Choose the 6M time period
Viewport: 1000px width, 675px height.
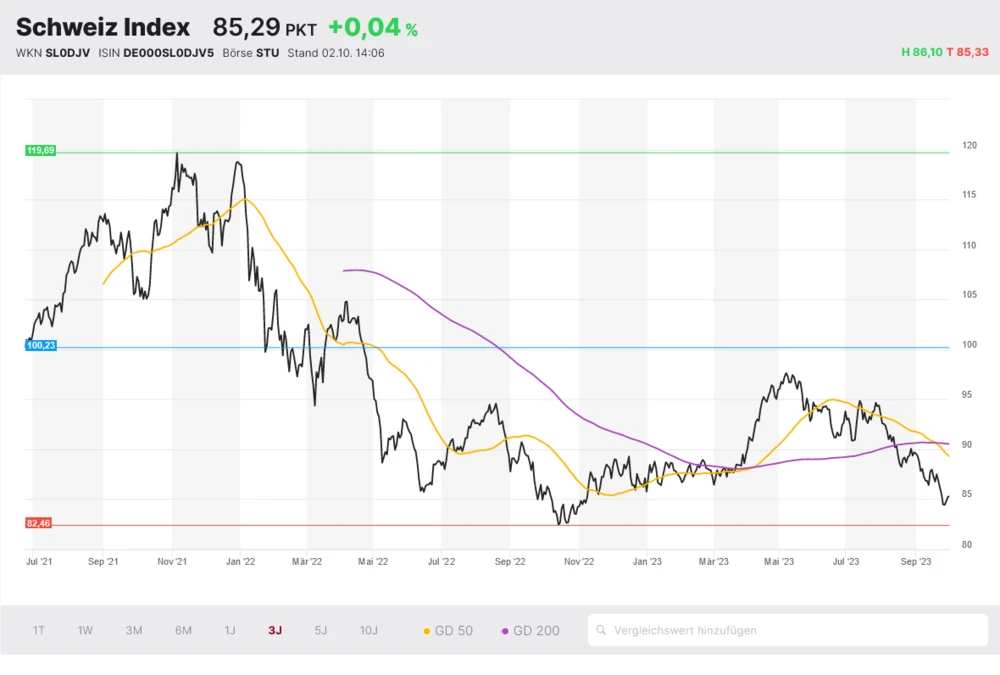point(183,631)
